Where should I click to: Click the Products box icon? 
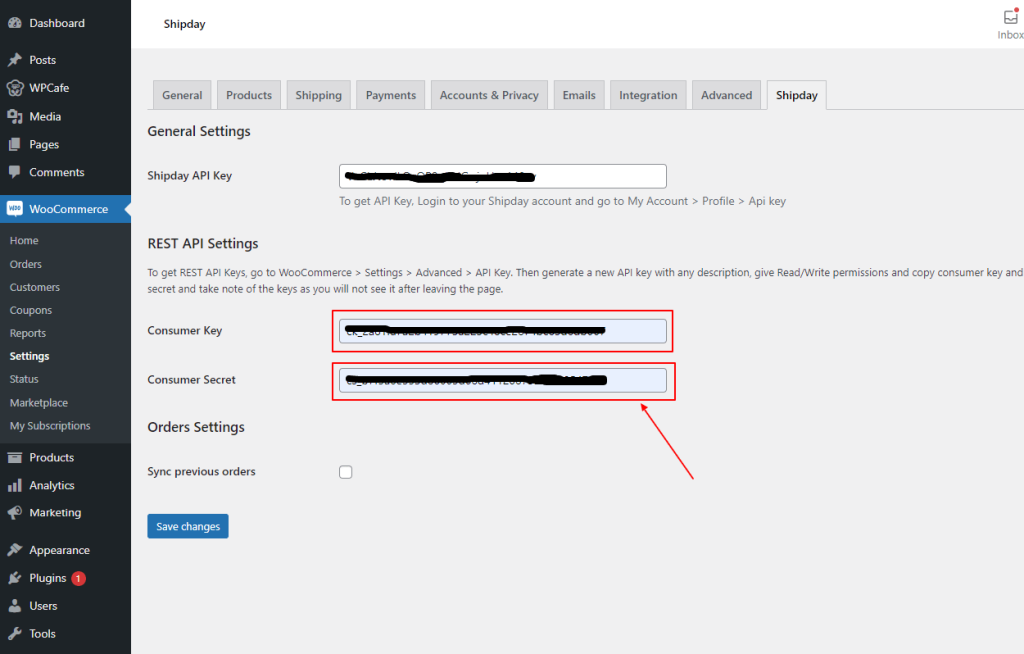(x=14, y=457)
